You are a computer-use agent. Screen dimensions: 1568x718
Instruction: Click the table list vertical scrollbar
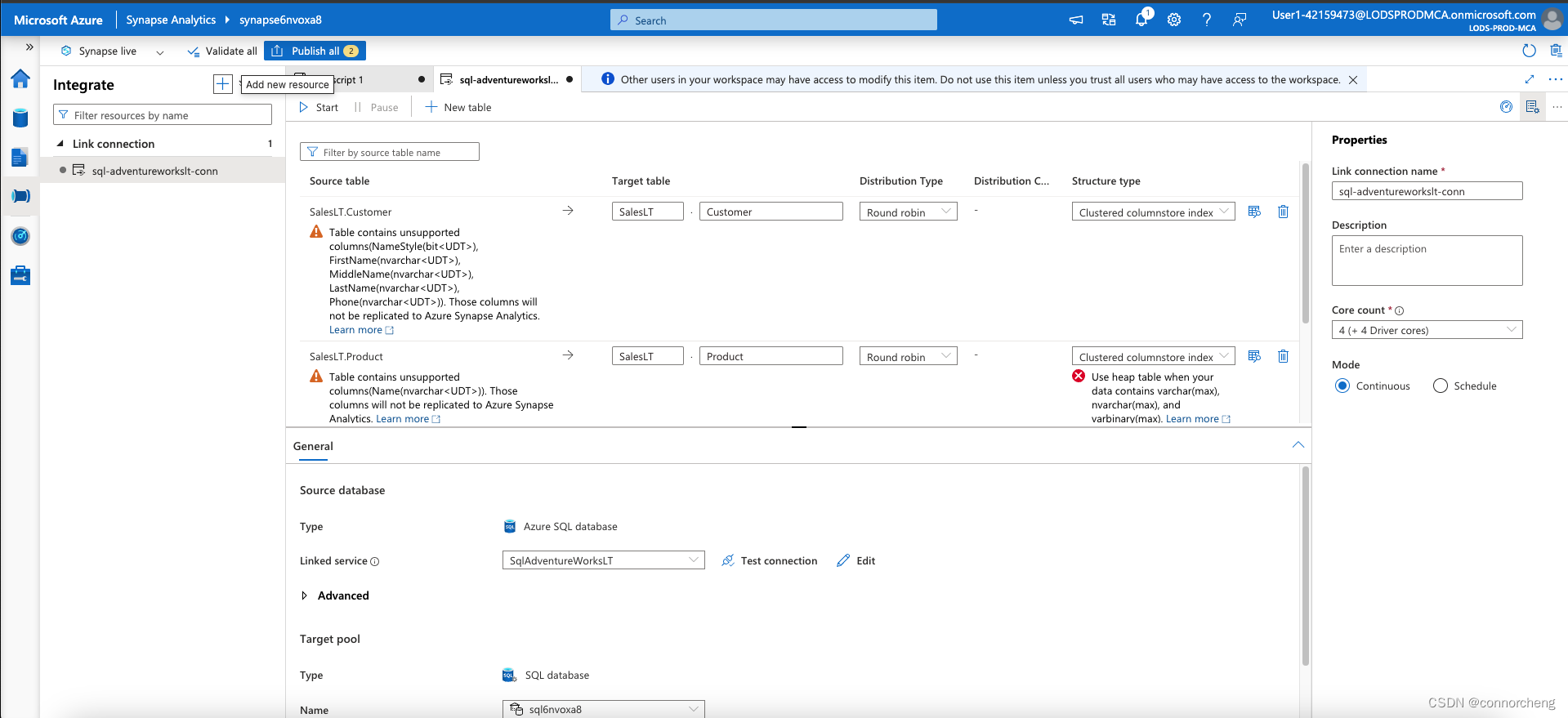(1305, 243)
